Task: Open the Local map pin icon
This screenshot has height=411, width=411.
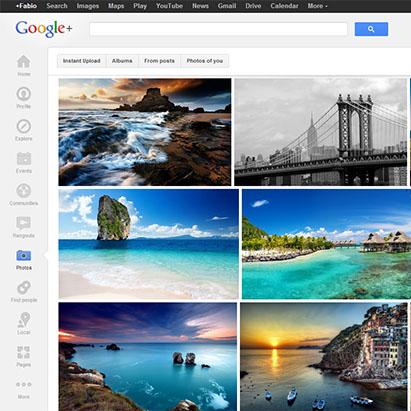Action: tap(24, 319)
